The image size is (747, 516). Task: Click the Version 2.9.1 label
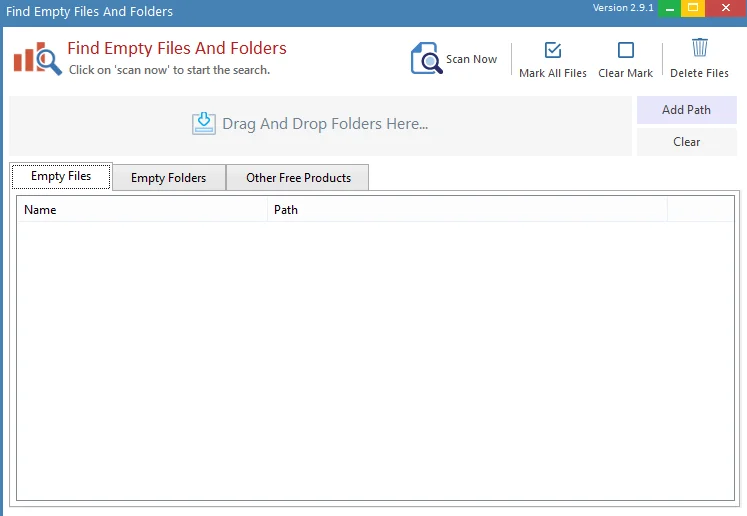(623, 8)
